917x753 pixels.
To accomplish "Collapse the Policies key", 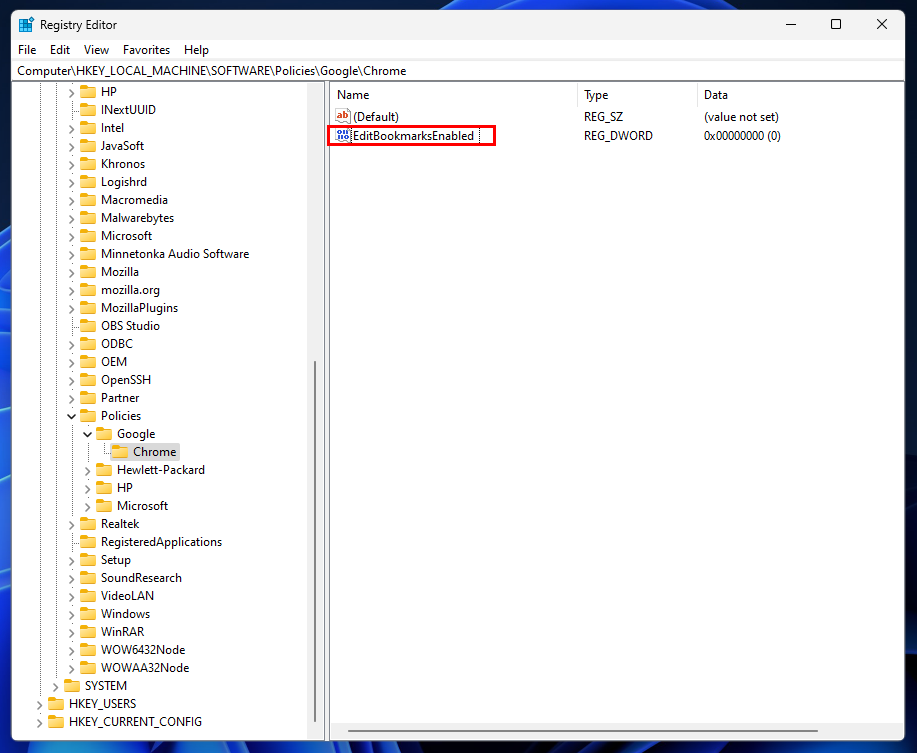I will [71, 416].
